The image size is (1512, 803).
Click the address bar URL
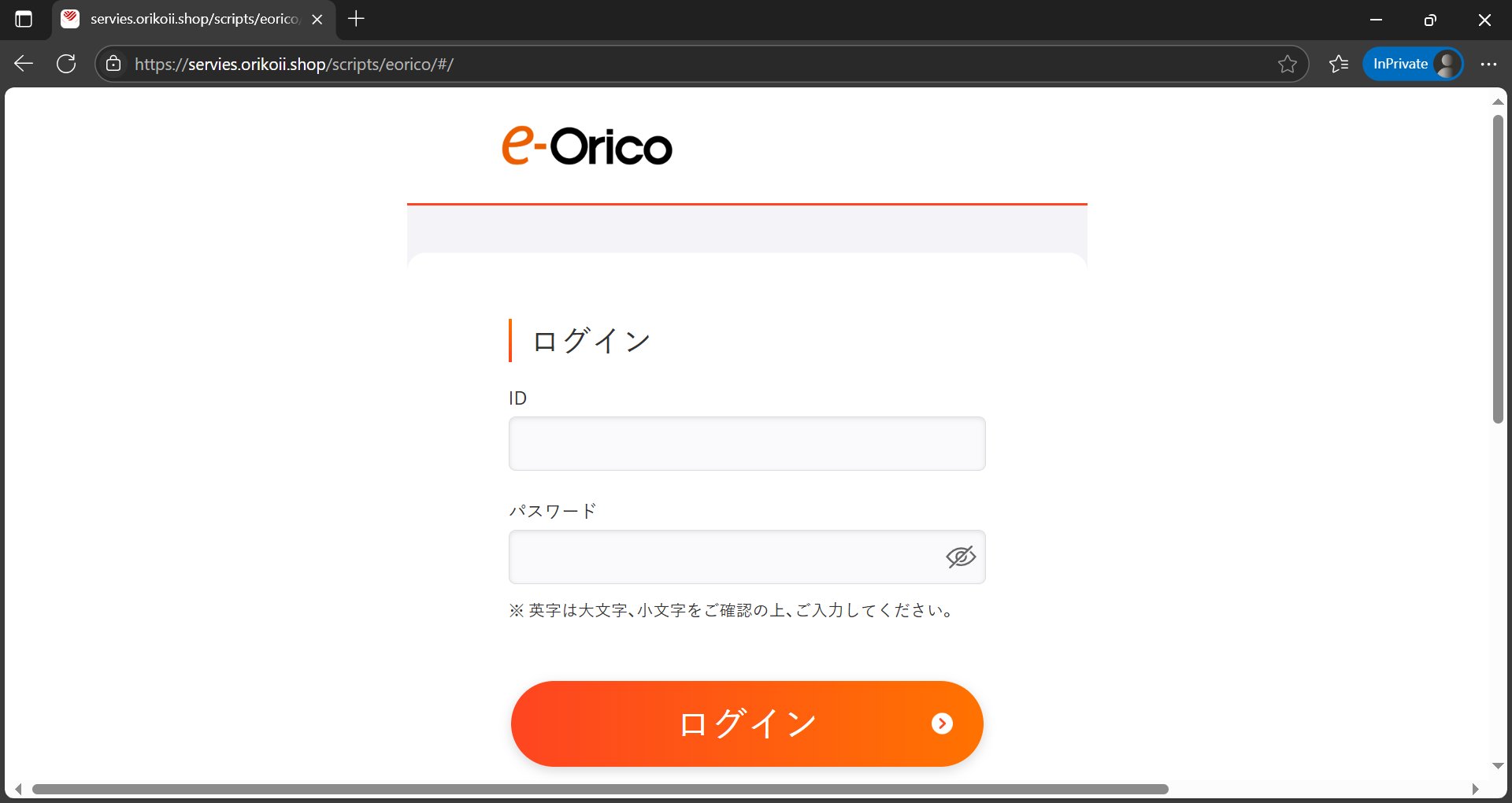294,64
